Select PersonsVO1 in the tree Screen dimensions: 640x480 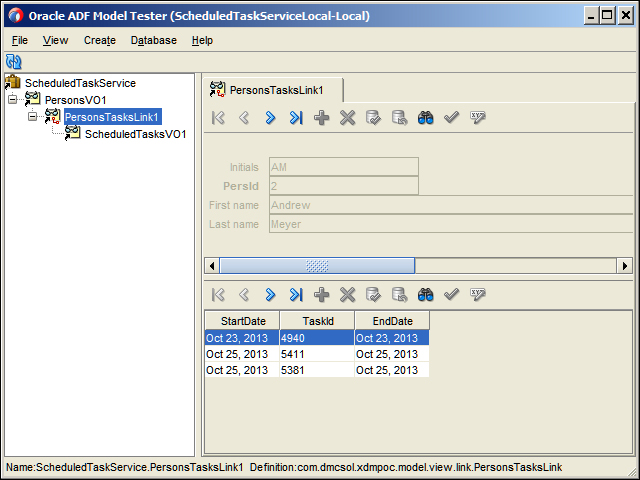click(76, 100)
